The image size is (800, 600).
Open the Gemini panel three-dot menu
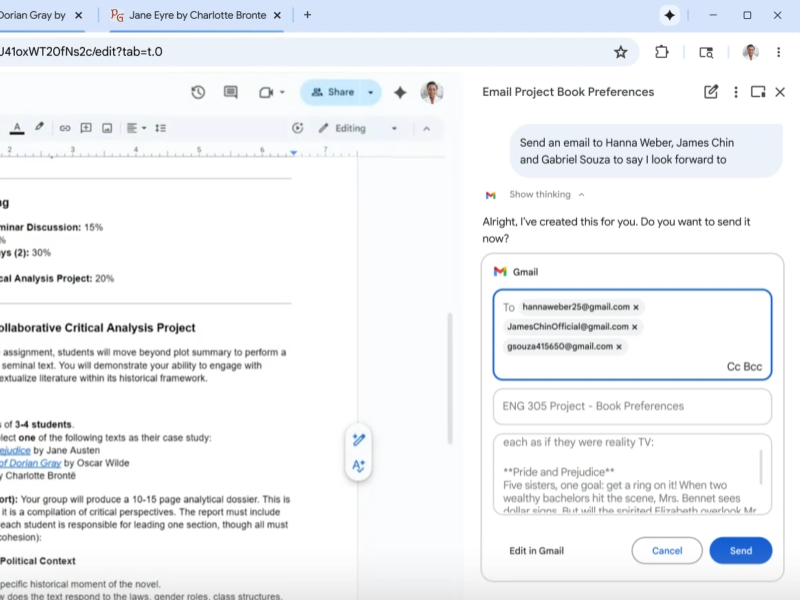coord(736,91)
